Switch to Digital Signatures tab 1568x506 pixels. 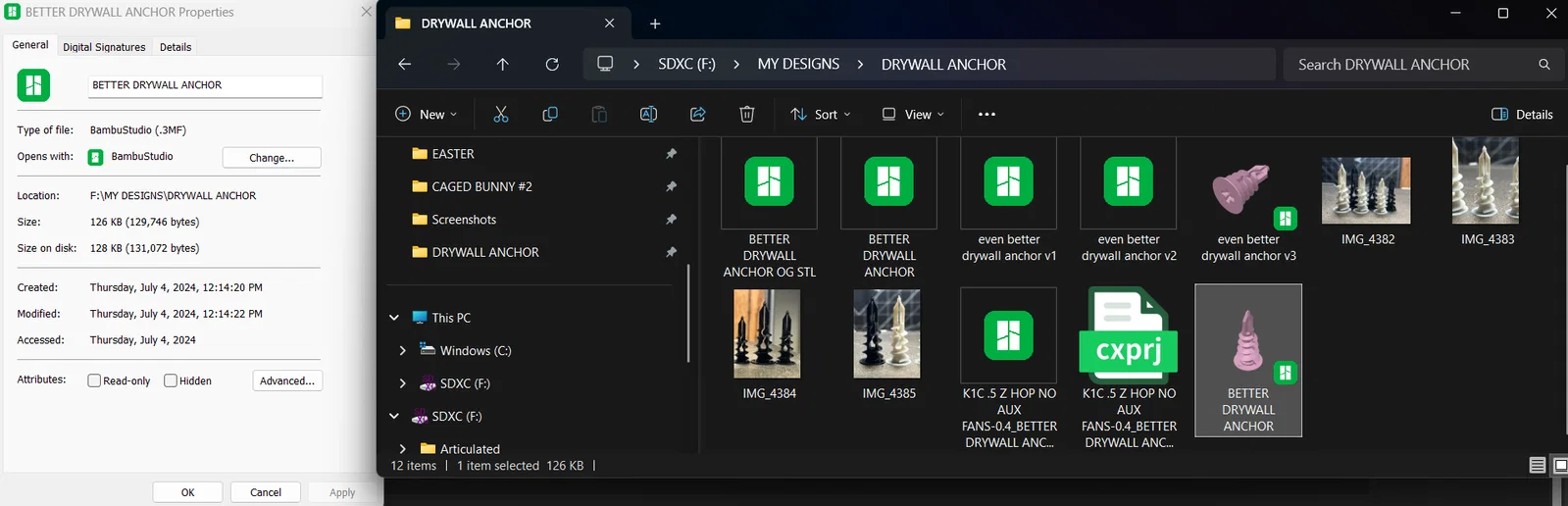[x=104, y=47]
